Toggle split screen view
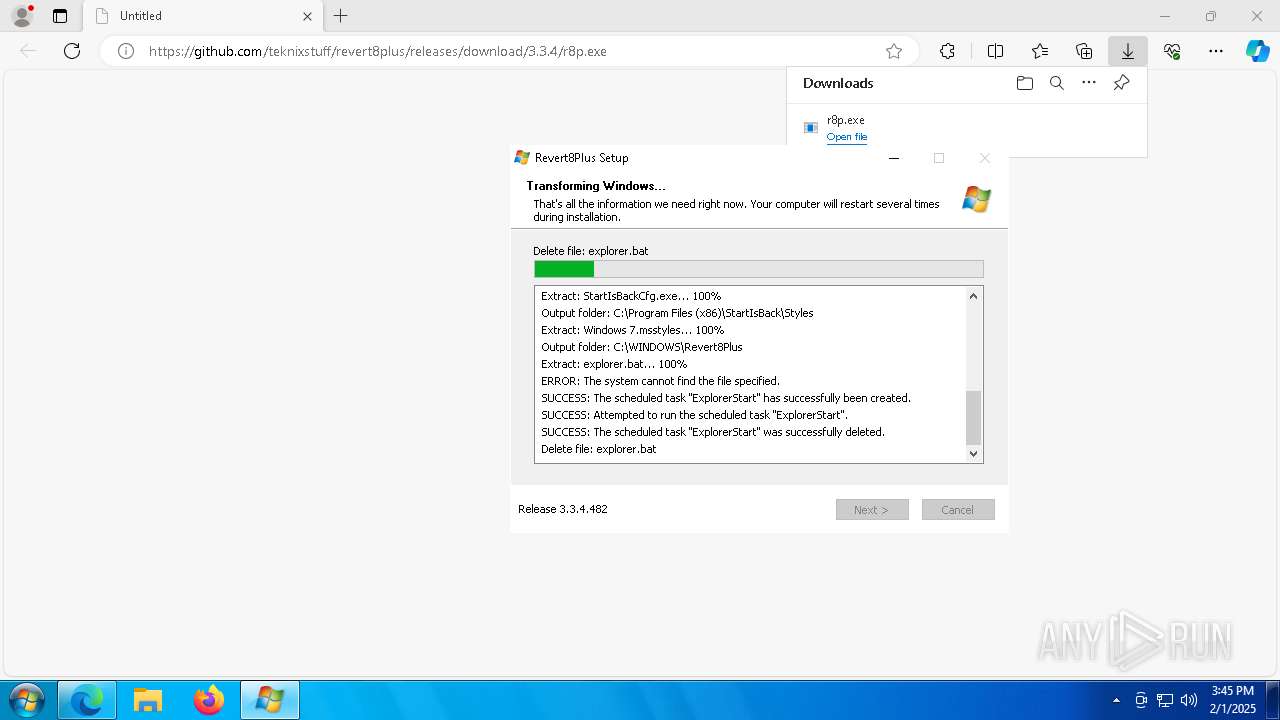The height and width of the screenshot is (720, 1280). [x=995, y=51]
